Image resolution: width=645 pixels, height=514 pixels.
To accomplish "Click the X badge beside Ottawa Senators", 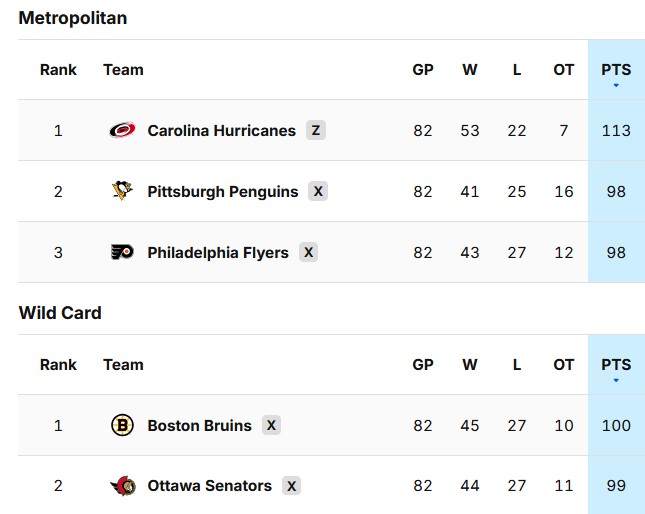I will tap(291, 486).
